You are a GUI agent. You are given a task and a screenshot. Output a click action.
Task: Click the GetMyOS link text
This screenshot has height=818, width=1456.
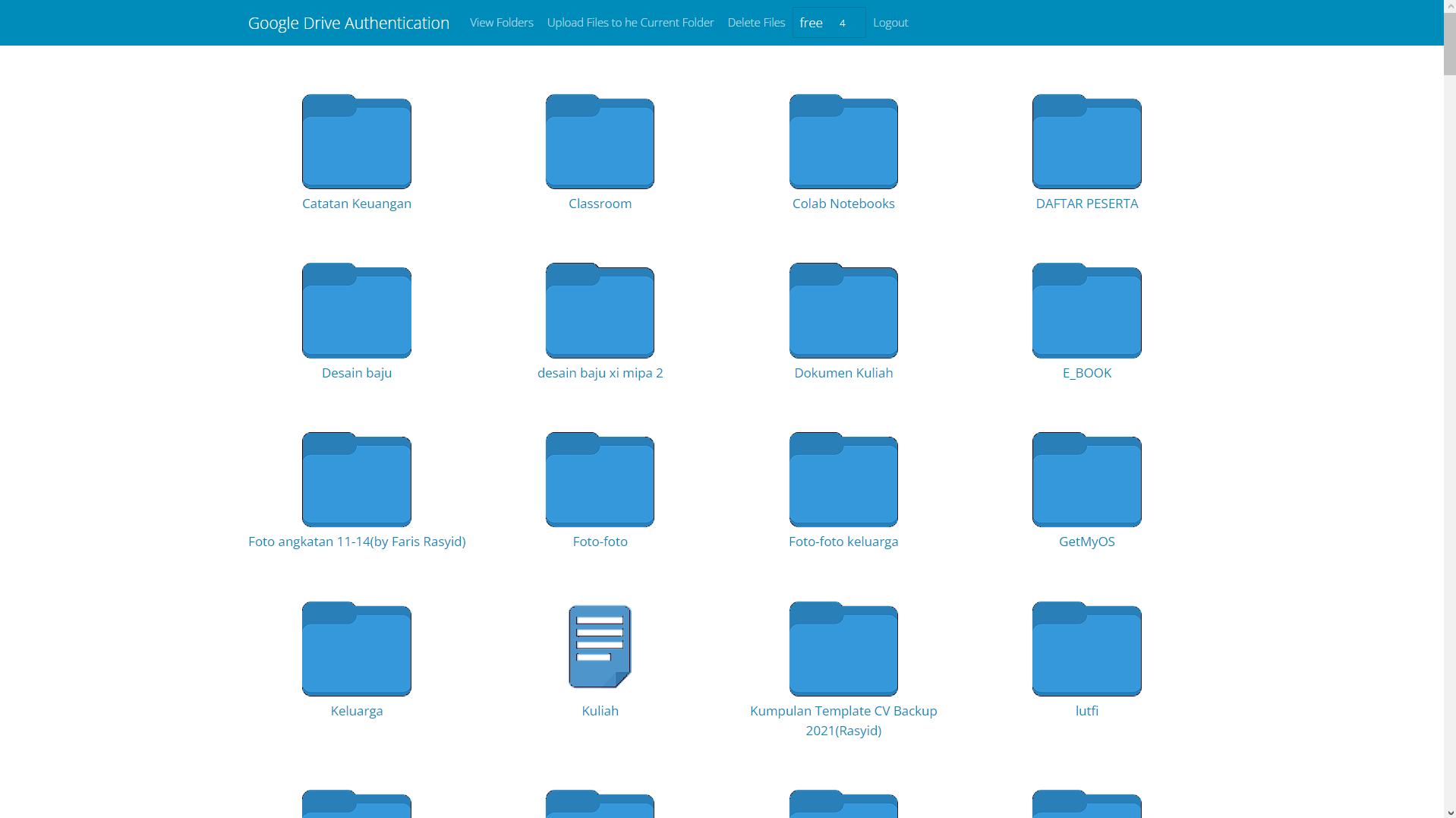[1087, 542]
